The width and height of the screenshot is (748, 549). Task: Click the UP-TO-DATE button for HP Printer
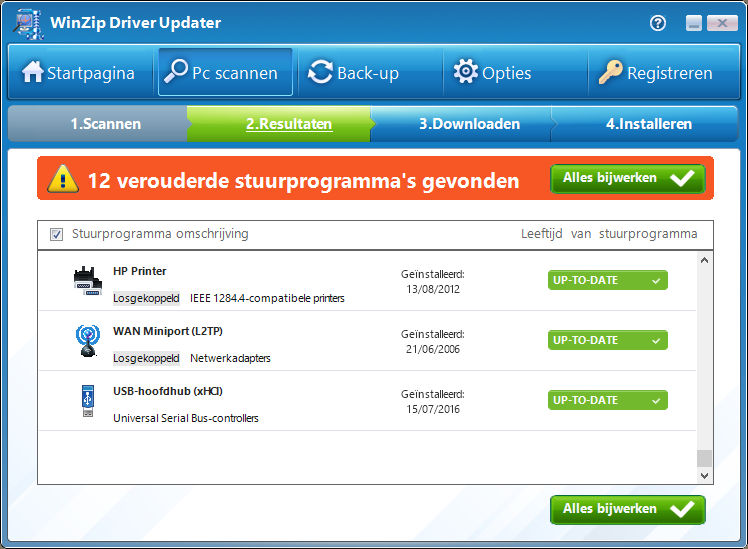(x=608, y=280)
